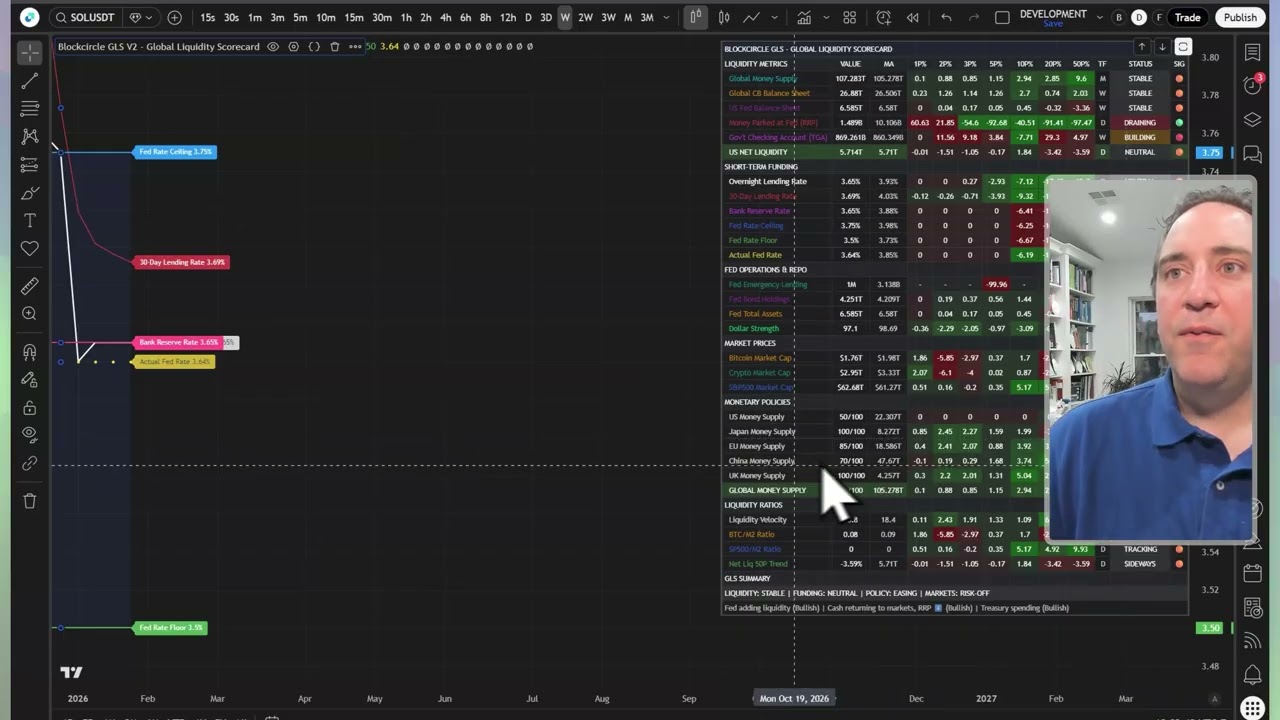Move the scorecard pane down
The height and width of the screenshot is (720, 1280).
pyautogui.click(x=1162, y=47)
